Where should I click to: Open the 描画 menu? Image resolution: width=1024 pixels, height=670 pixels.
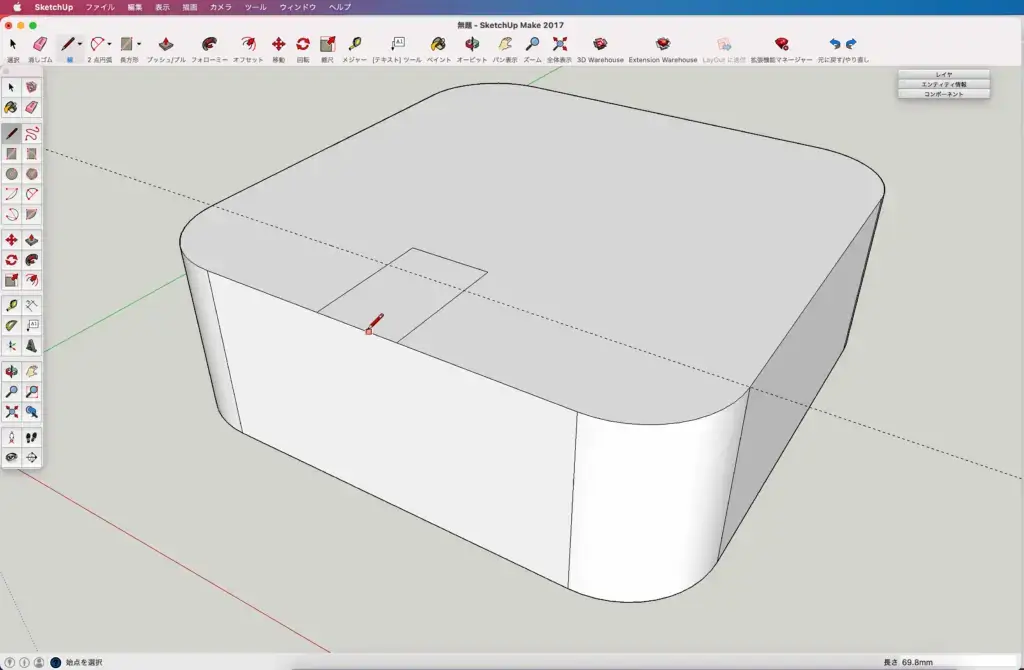click(x=189, y=7)
